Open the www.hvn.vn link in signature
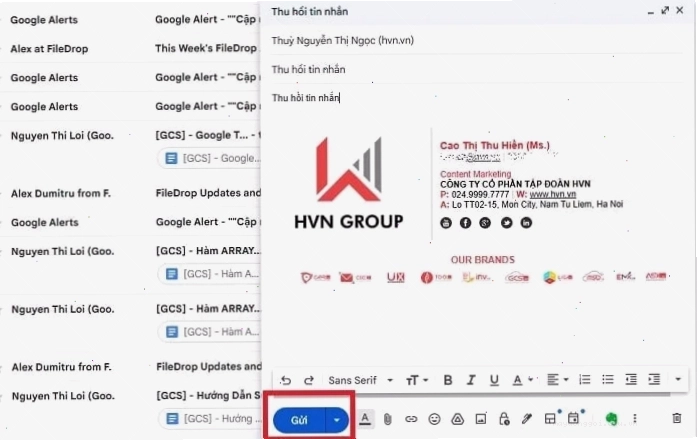Viewport: 697px width, 440px height. (x=553, y=194)
